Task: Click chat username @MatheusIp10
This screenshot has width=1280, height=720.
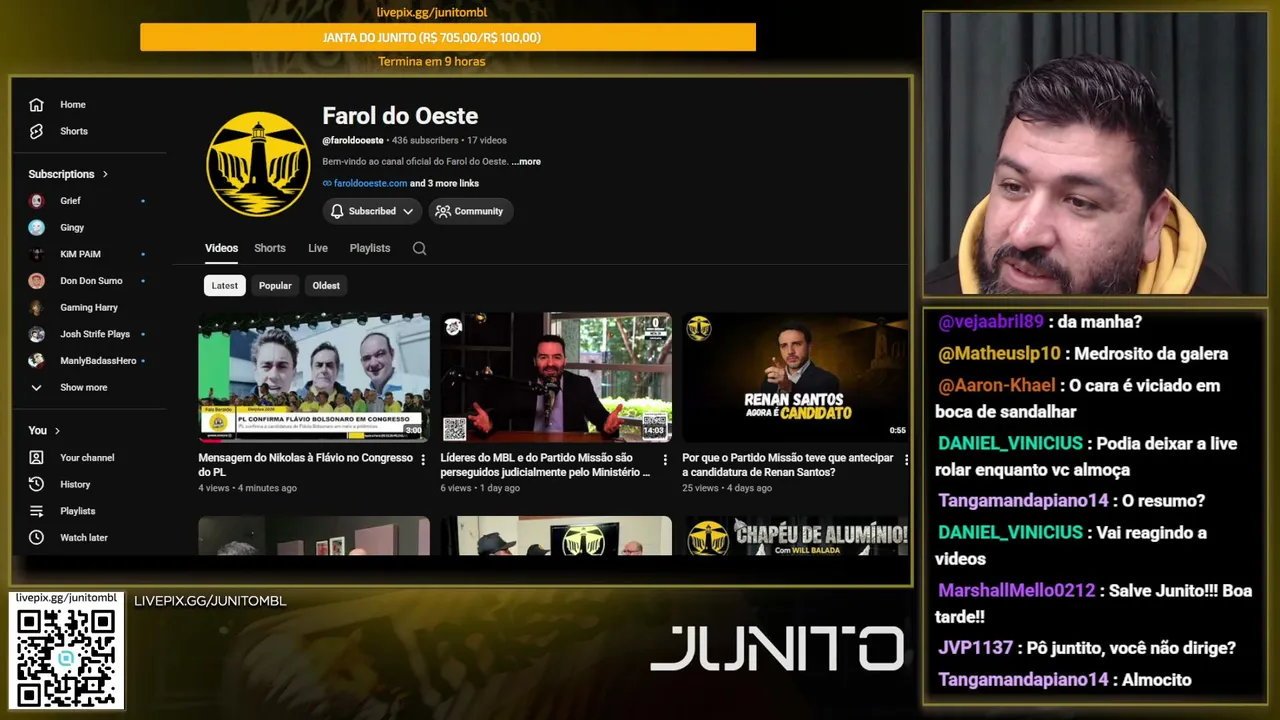Action: pyautogui.click(x=999, y=354)
